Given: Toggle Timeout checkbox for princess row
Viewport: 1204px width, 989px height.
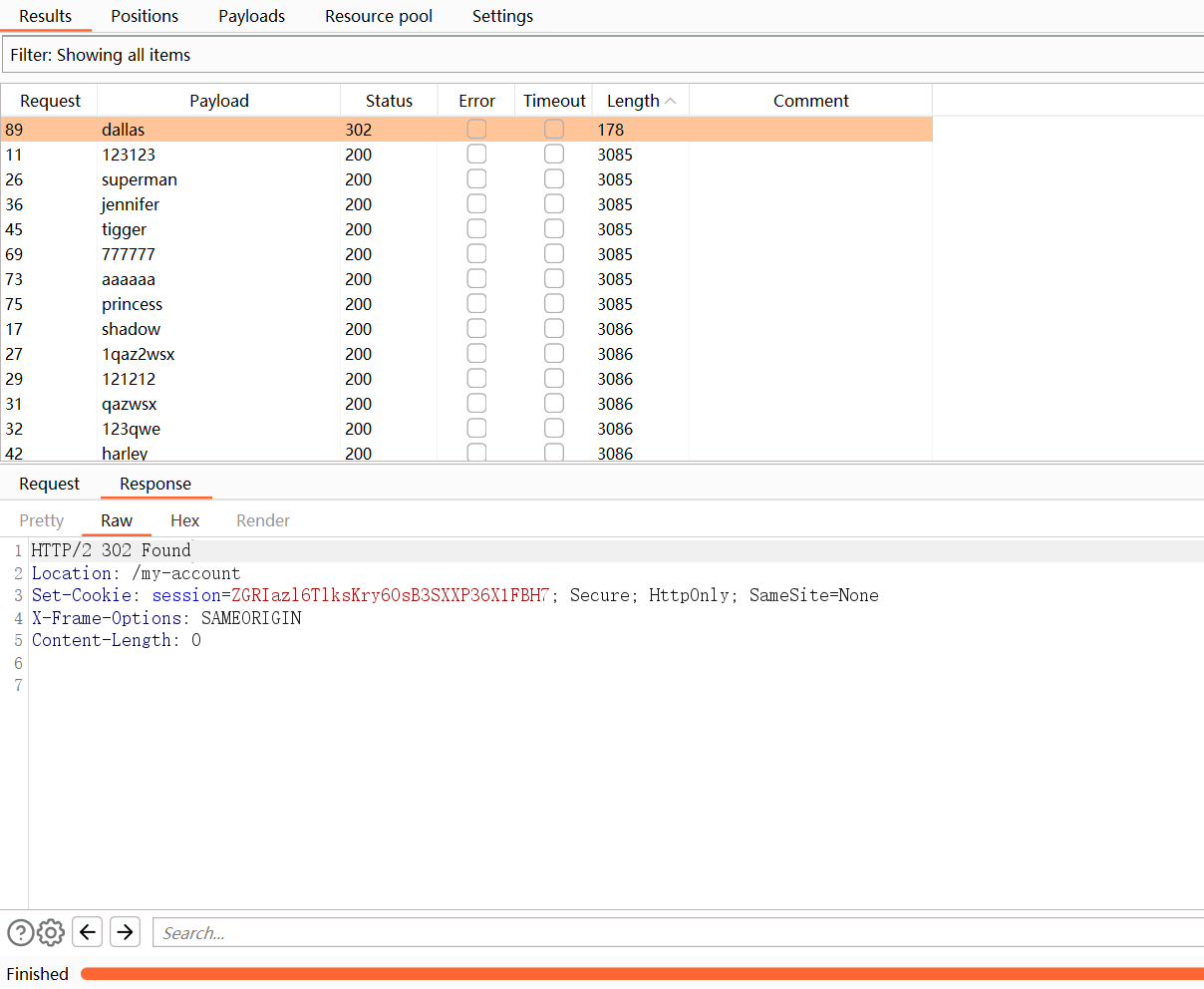Looking at the screenshot, I should point(554,304).
